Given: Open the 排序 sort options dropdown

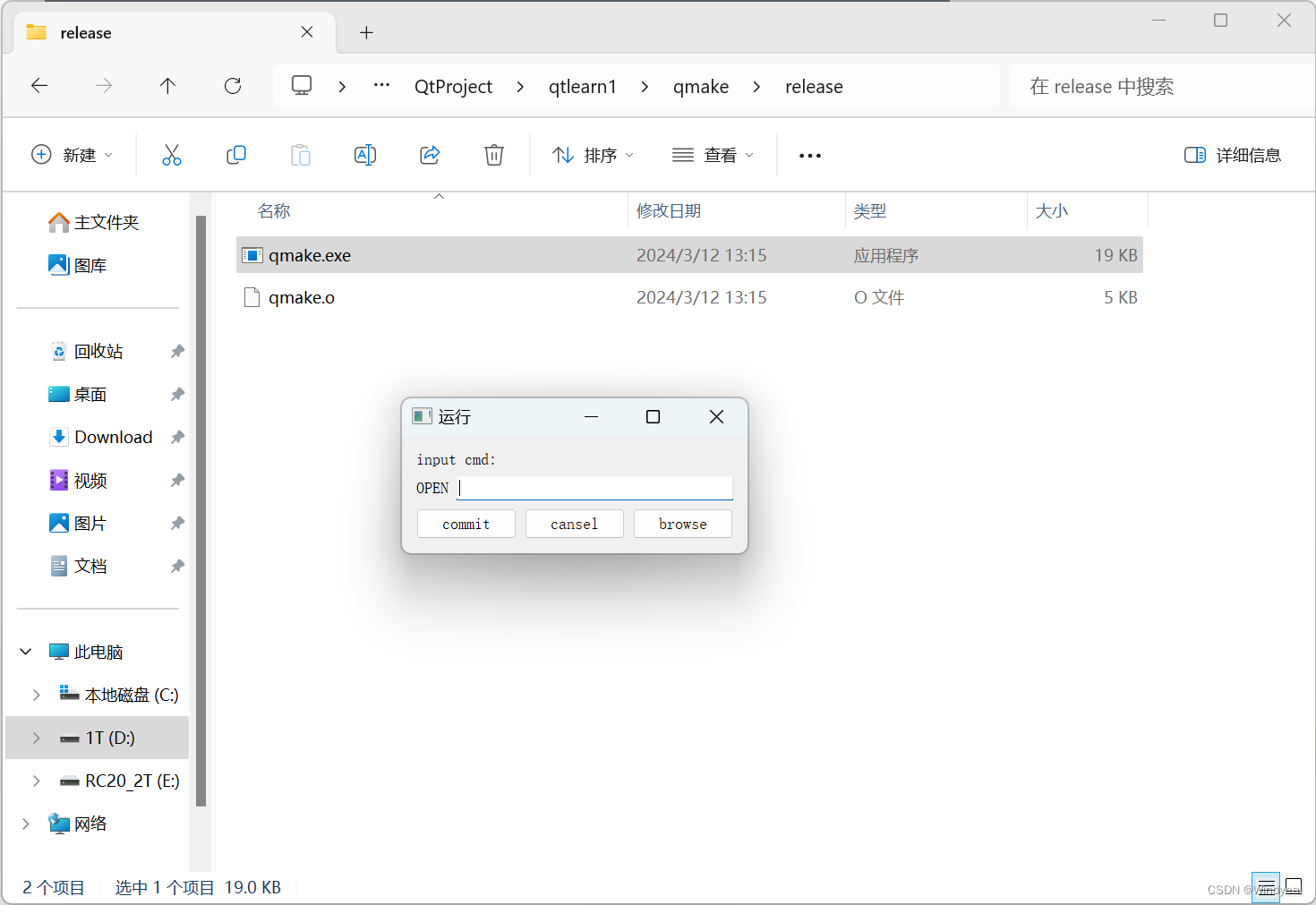Looking at the screenshot, I should pyautogui.click(x=593, y=154).
